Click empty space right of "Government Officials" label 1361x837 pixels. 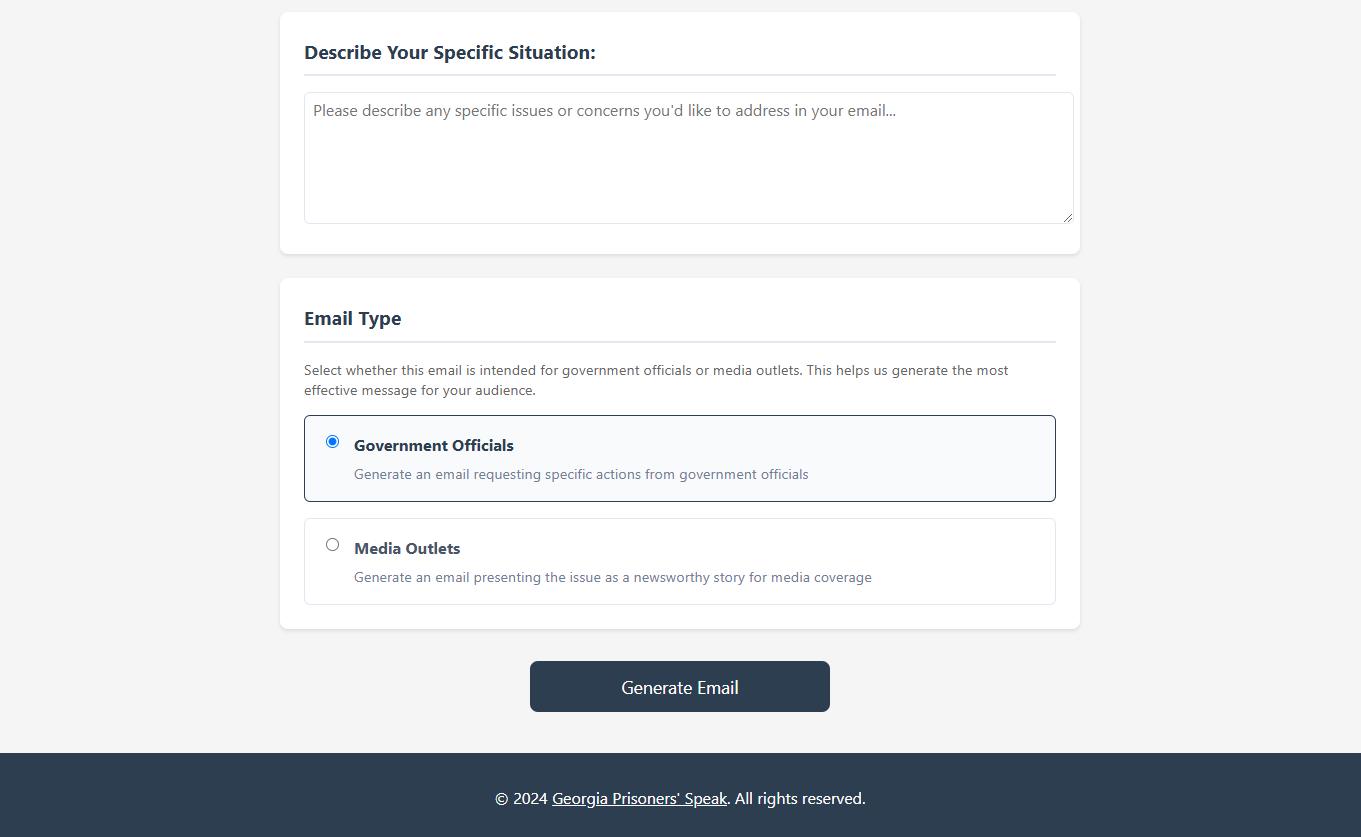pyautogui.click(x=780, y=446)
